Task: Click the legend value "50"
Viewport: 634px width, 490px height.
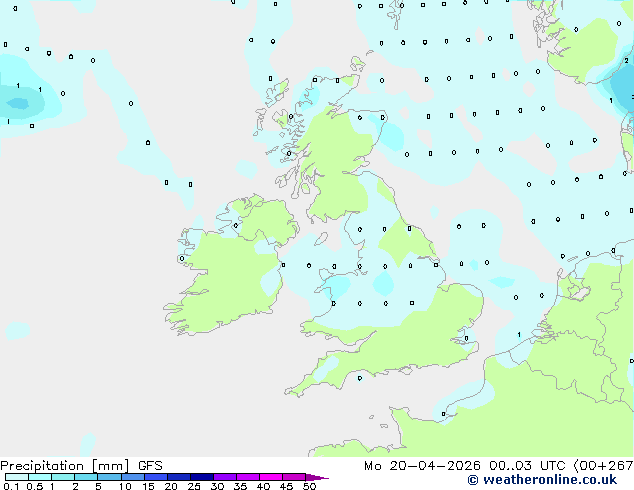Action: pos(309,486)
